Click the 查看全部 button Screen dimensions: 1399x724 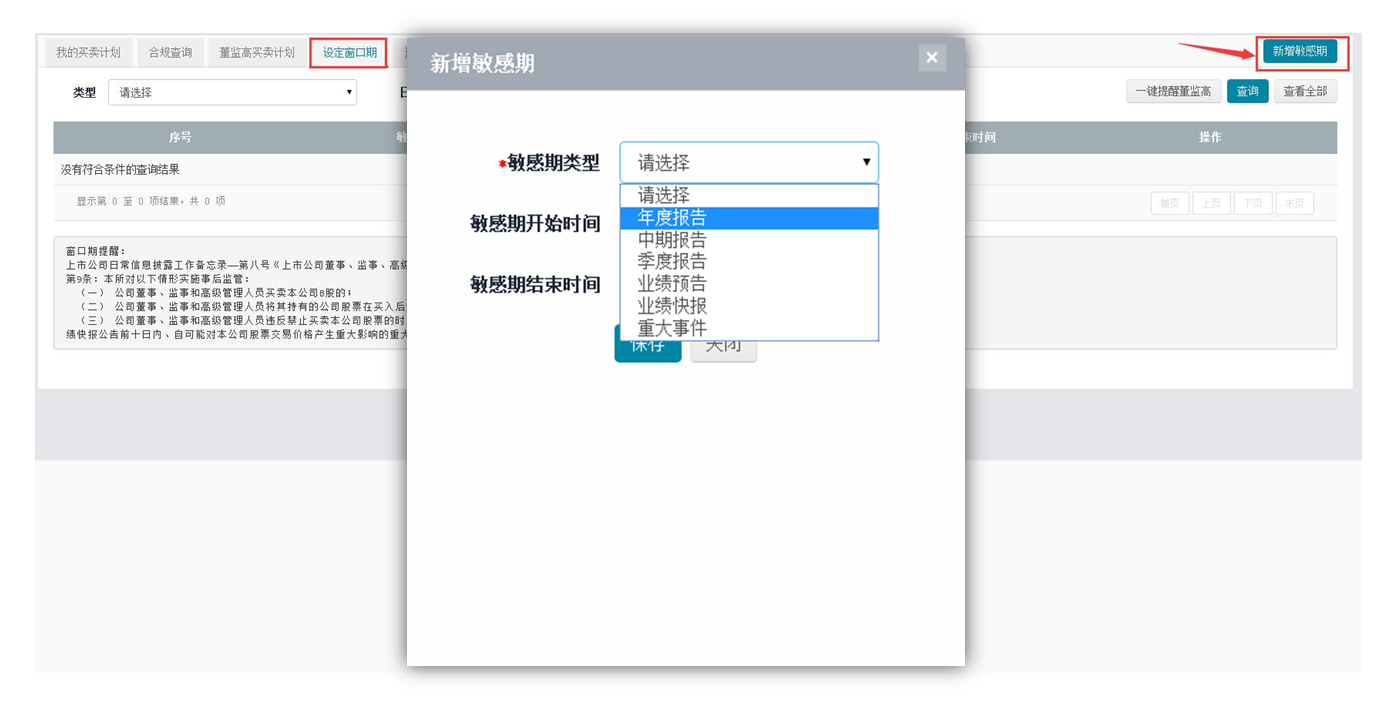pos(1305,92)
